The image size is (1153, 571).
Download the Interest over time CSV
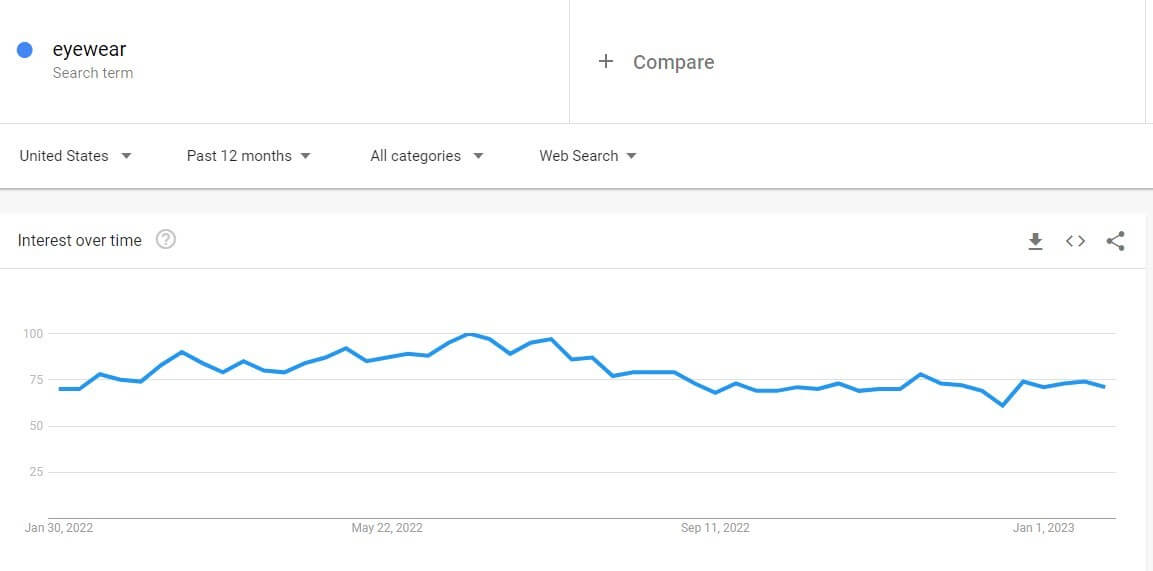tap(1035, 241)
